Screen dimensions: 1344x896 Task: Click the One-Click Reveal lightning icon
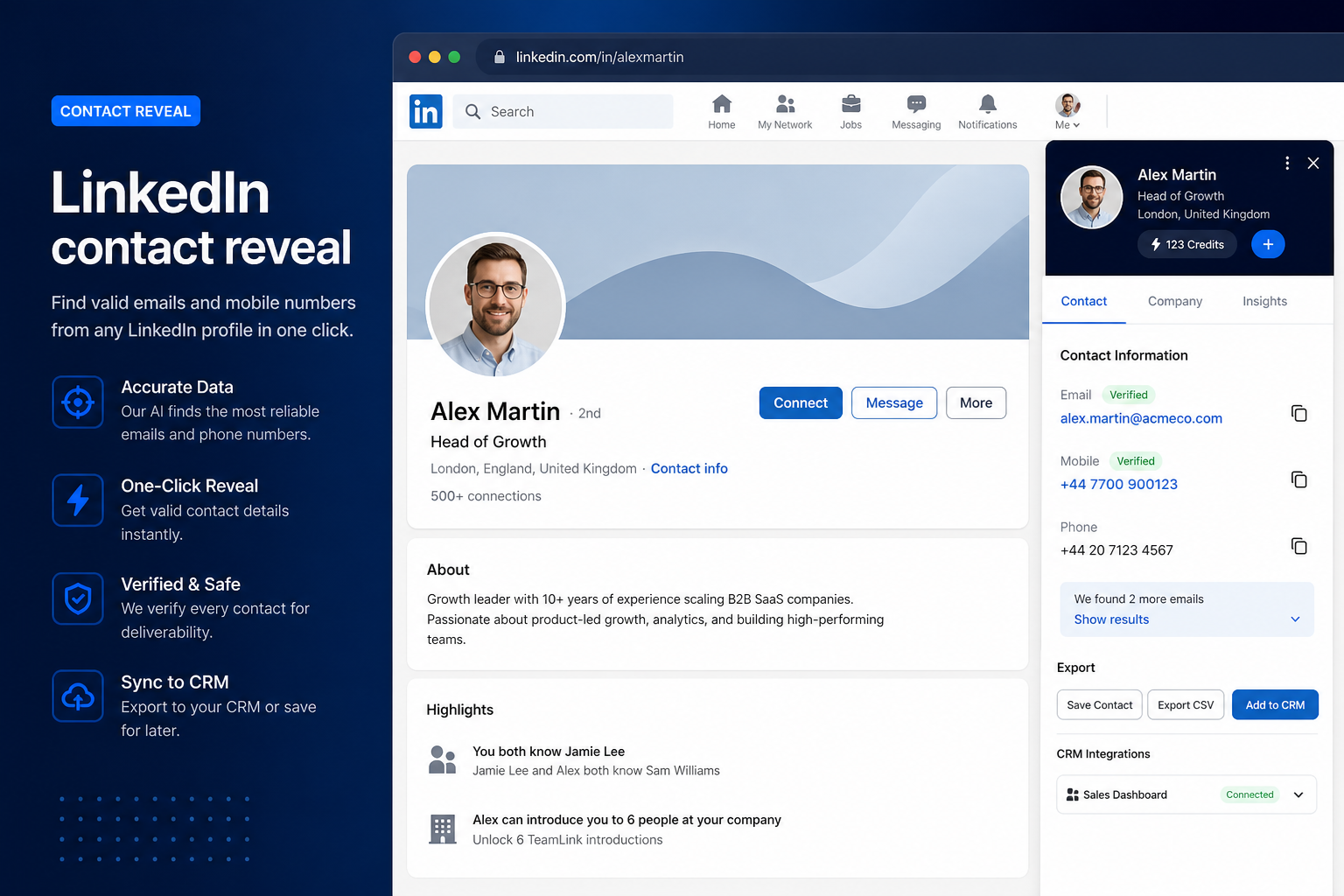pos(78,500)
